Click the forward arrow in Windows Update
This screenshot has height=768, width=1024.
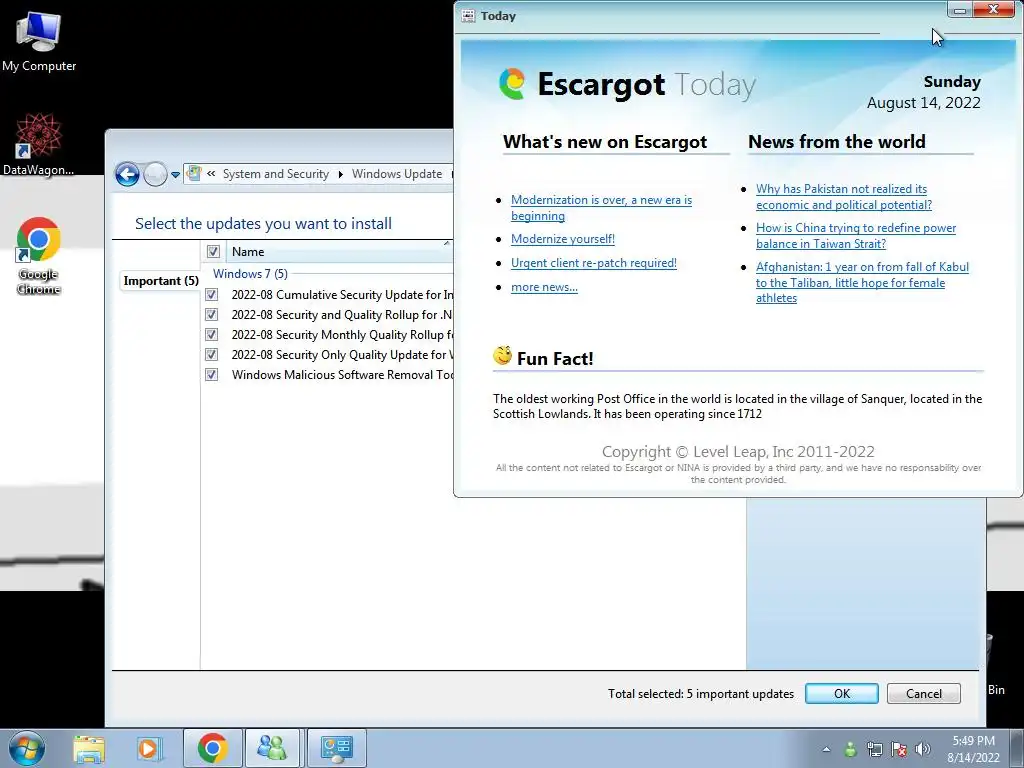(x=155, y=174)
